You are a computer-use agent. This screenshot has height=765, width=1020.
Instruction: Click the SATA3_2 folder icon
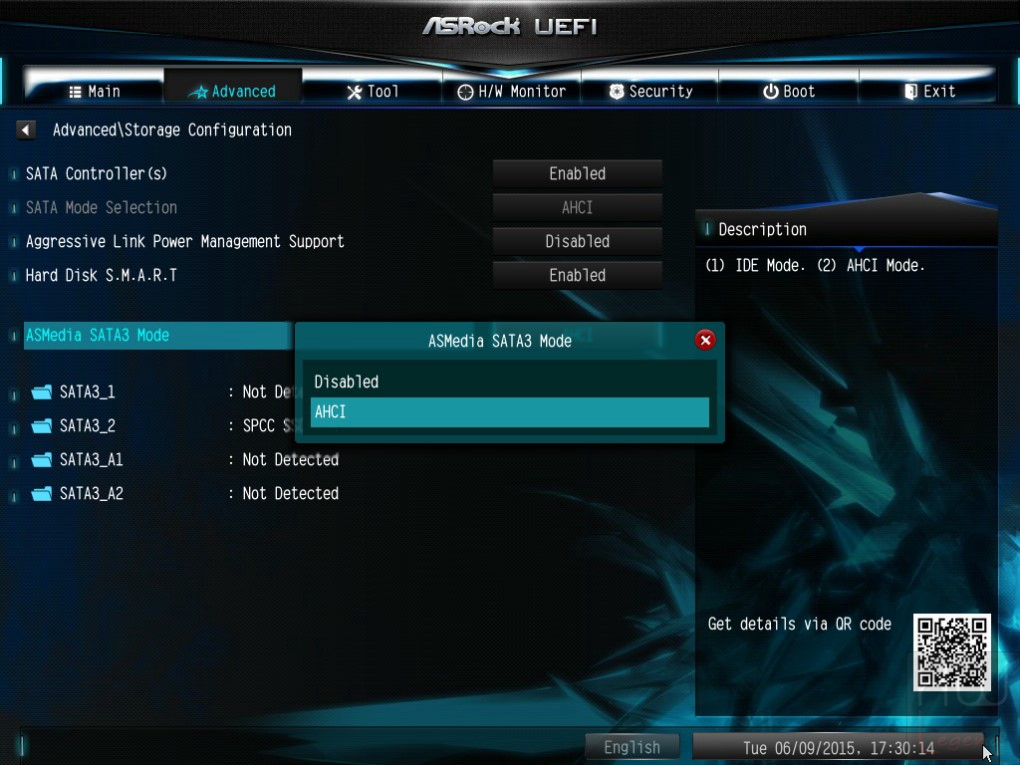click(x=42, y=425)
